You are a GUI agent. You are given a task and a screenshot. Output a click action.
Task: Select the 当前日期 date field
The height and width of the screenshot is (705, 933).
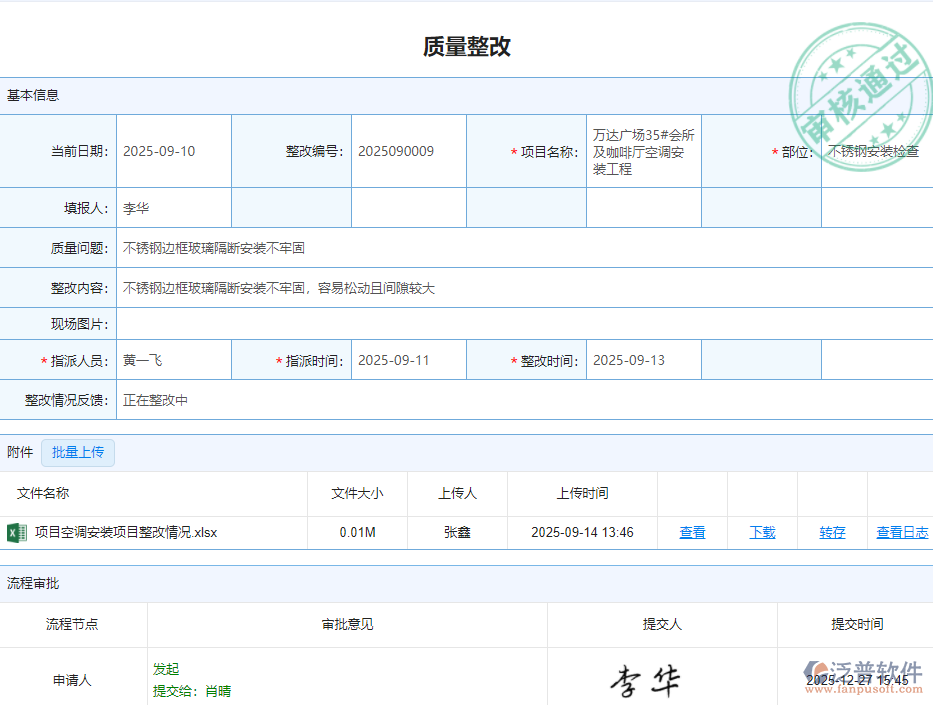tap(174, 150)
